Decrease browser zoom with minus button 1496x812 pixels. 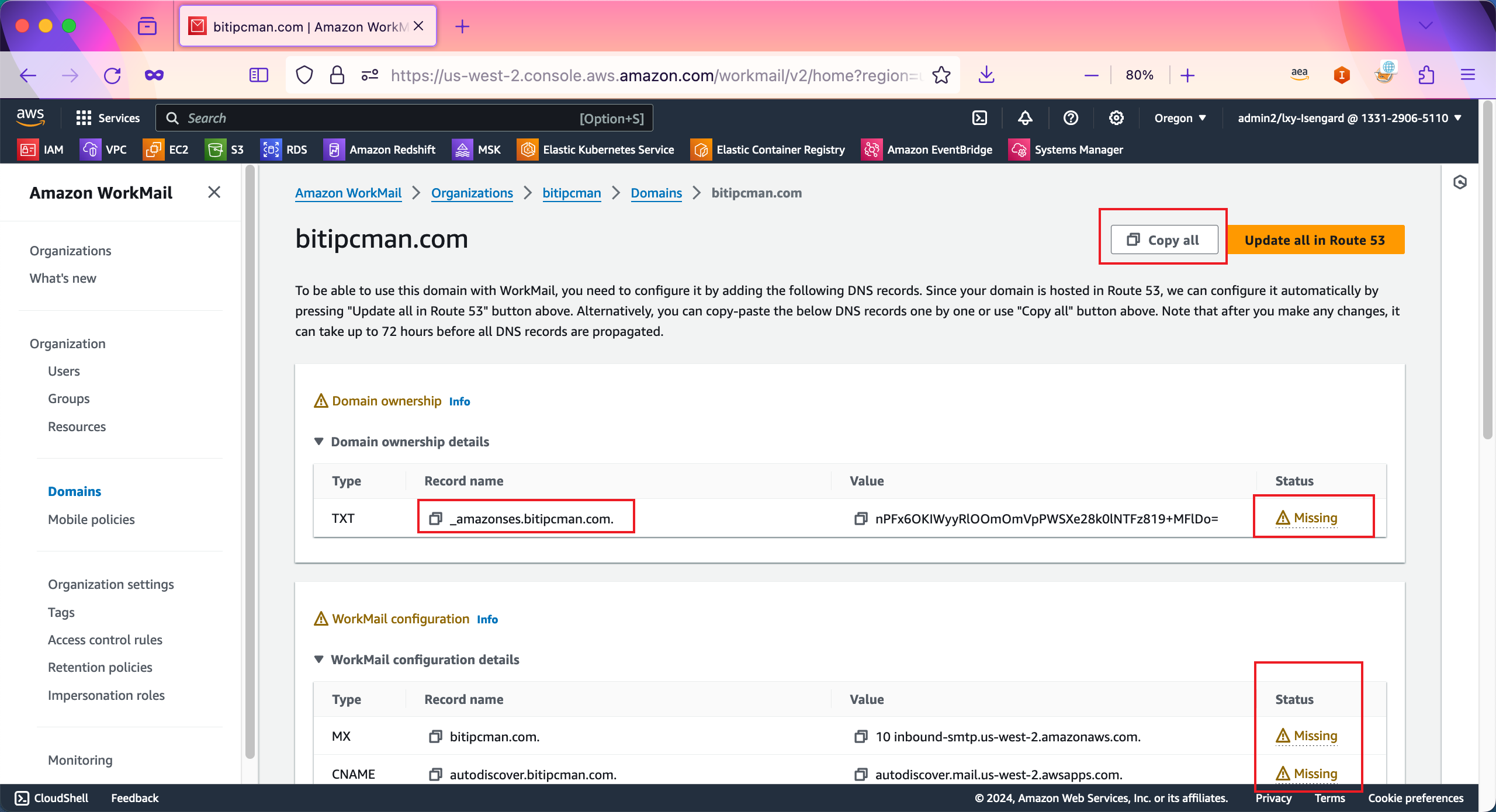pos(1091,75)
